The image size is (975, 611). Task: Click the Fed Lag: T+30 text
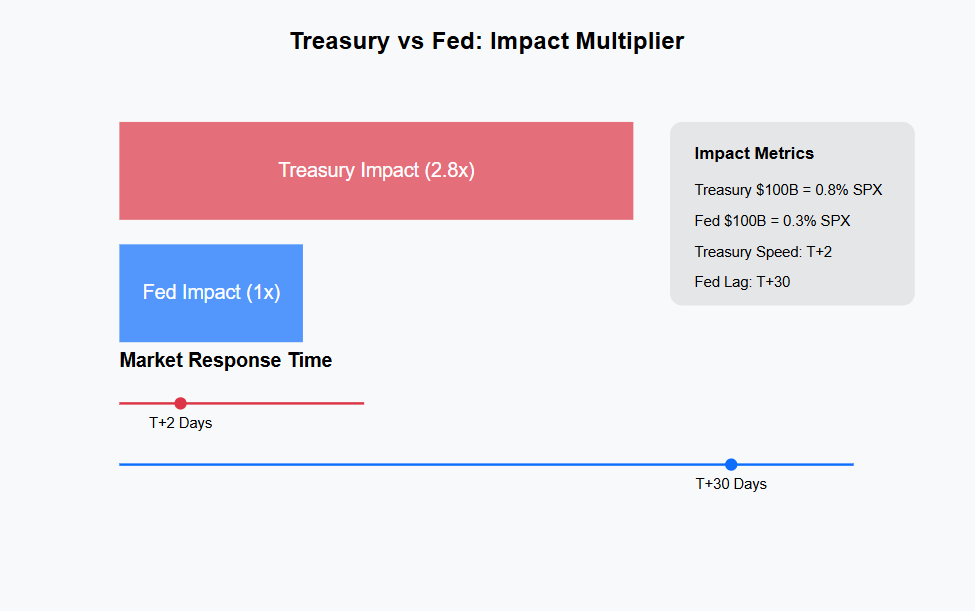pos(742,282)
